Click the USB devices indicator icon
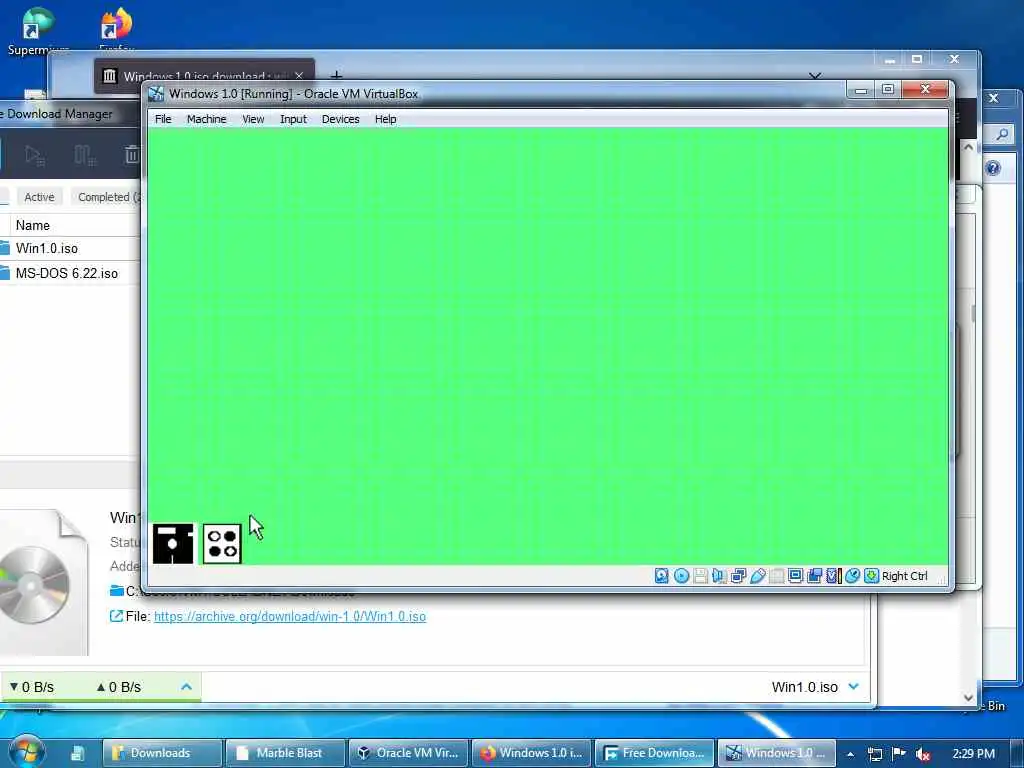This screenshot has height=768, width=1024. [x=758, y=575]
